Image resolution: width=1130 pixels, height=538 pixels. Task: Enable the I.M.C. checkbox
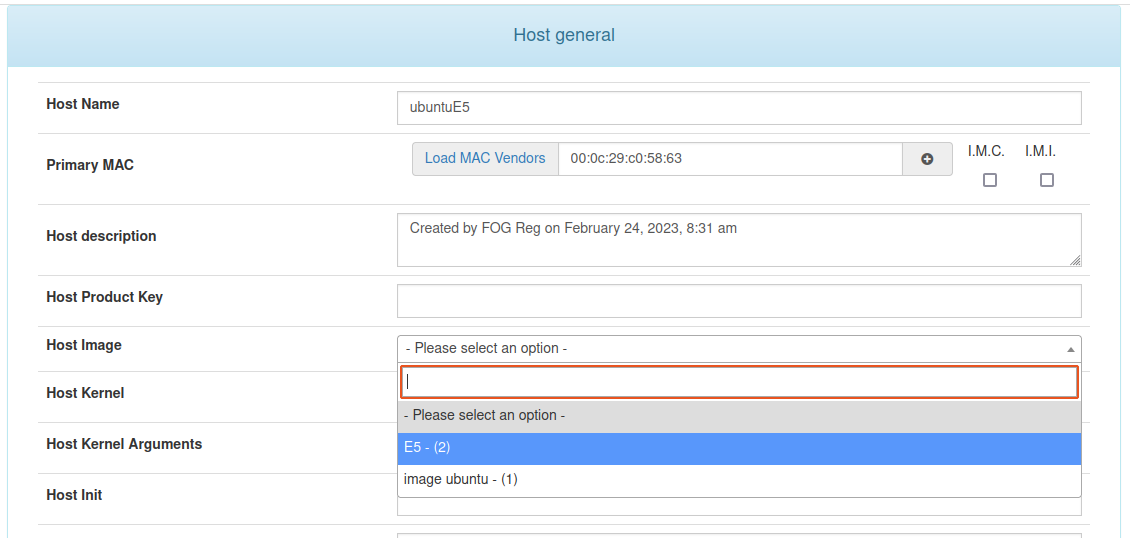(x=990, y=180)
